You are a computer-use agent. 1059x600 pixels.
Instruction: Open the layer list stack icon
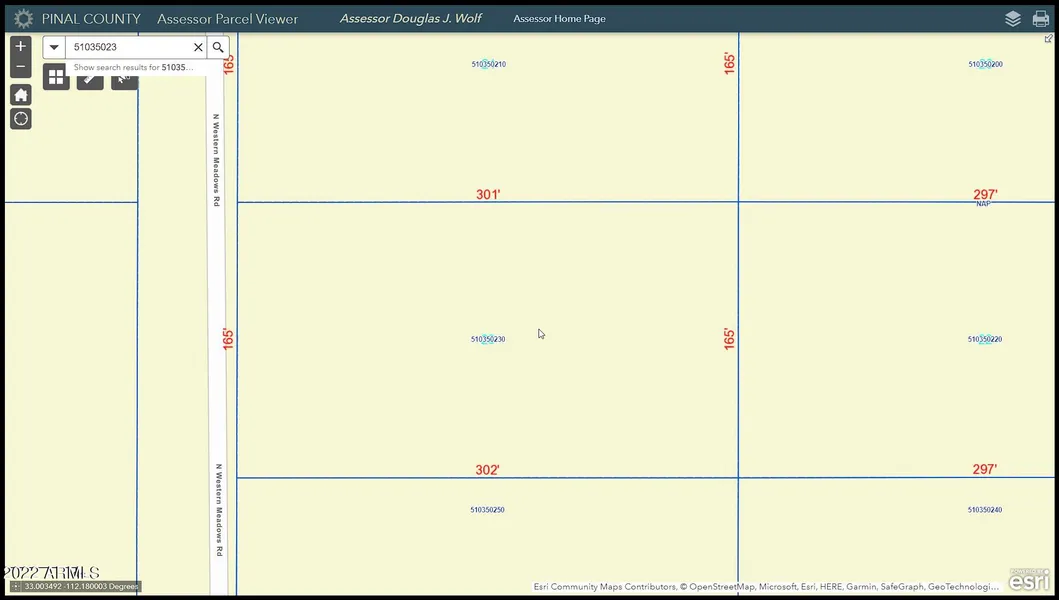pyautogui.click(x=1013, y=19)
